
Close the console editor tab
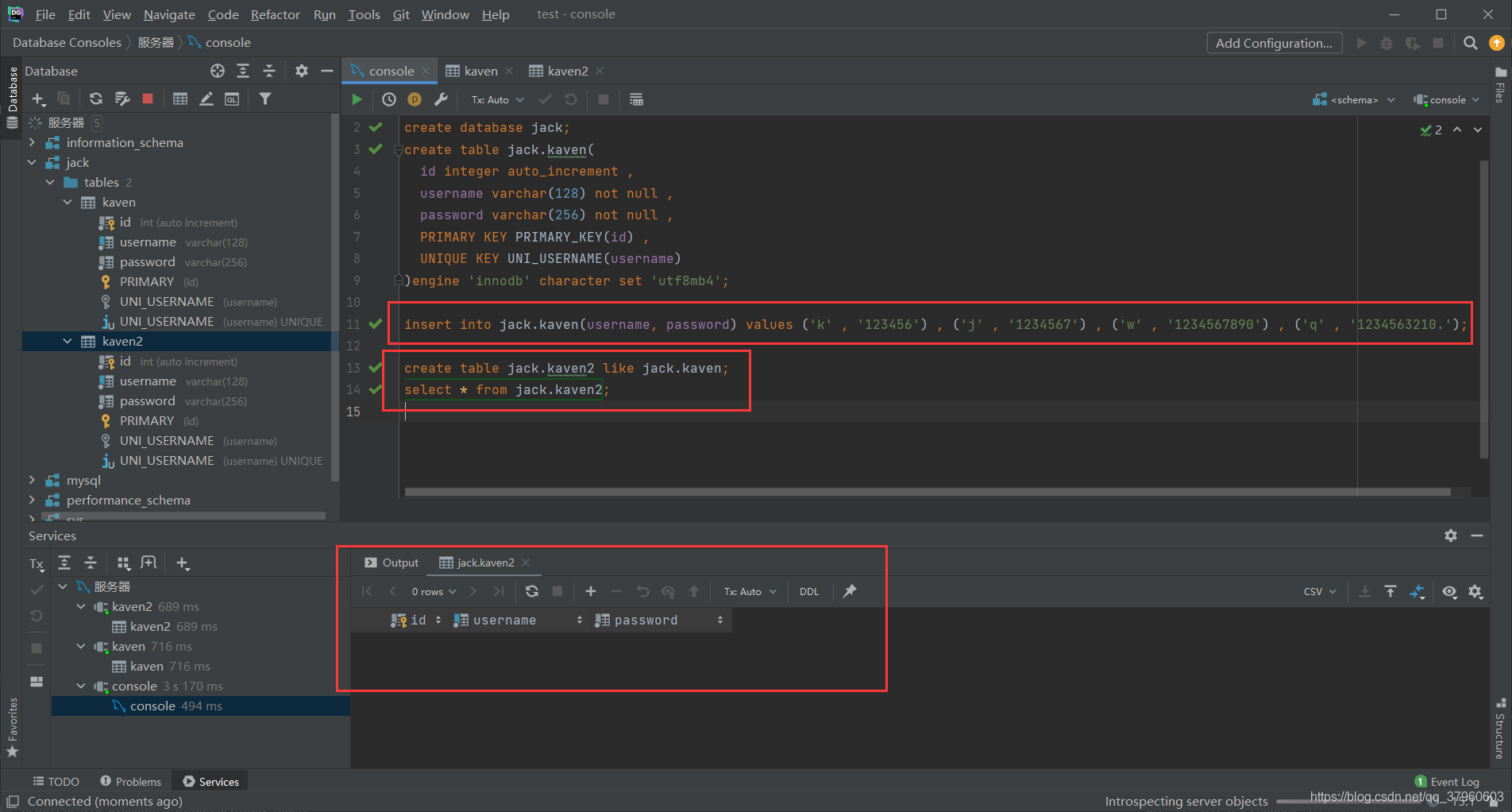click(426, 71)
